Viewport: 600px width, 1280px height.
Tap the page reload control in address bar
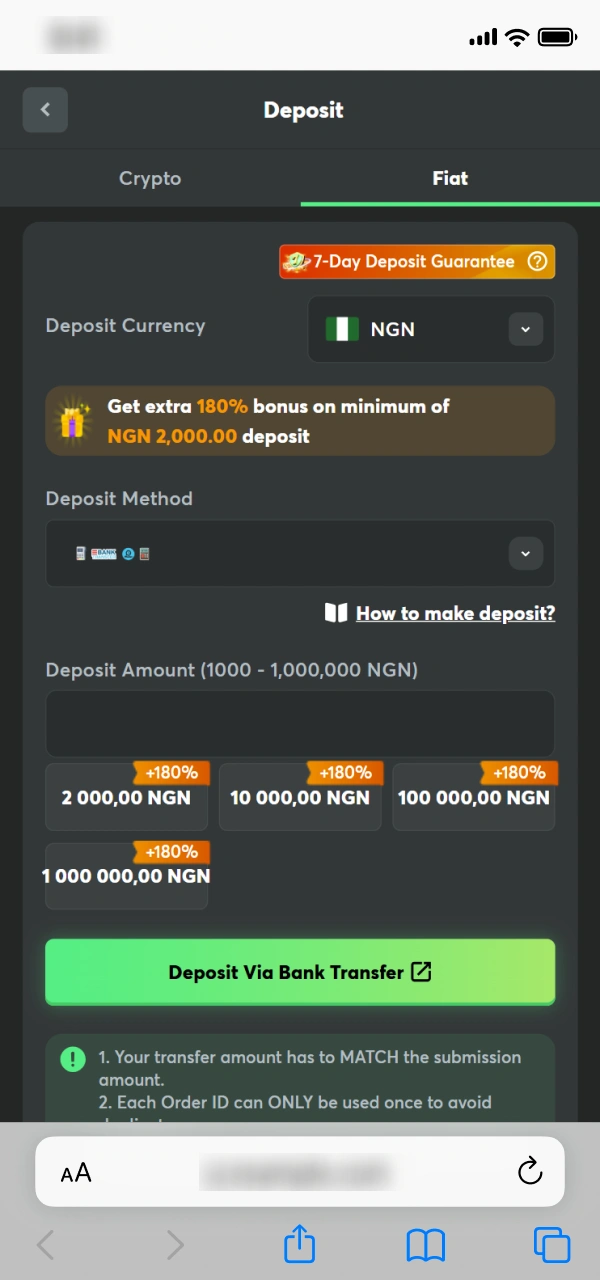coord(529,1171)
